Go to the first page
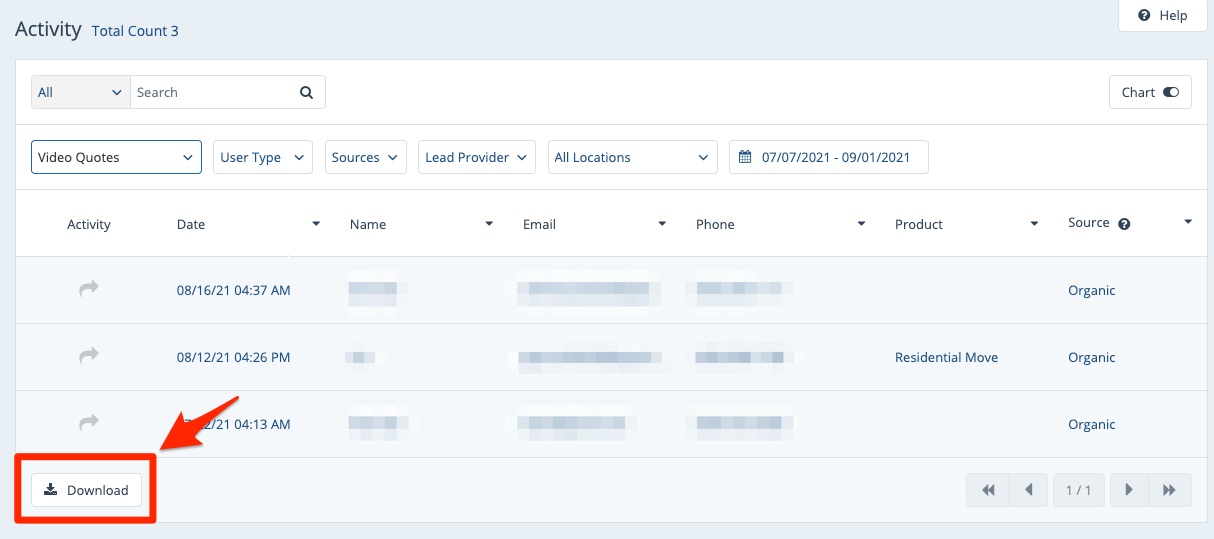The height and width of the screenshot is (539, 1214). pyautogui.click(x=988, y=490)
